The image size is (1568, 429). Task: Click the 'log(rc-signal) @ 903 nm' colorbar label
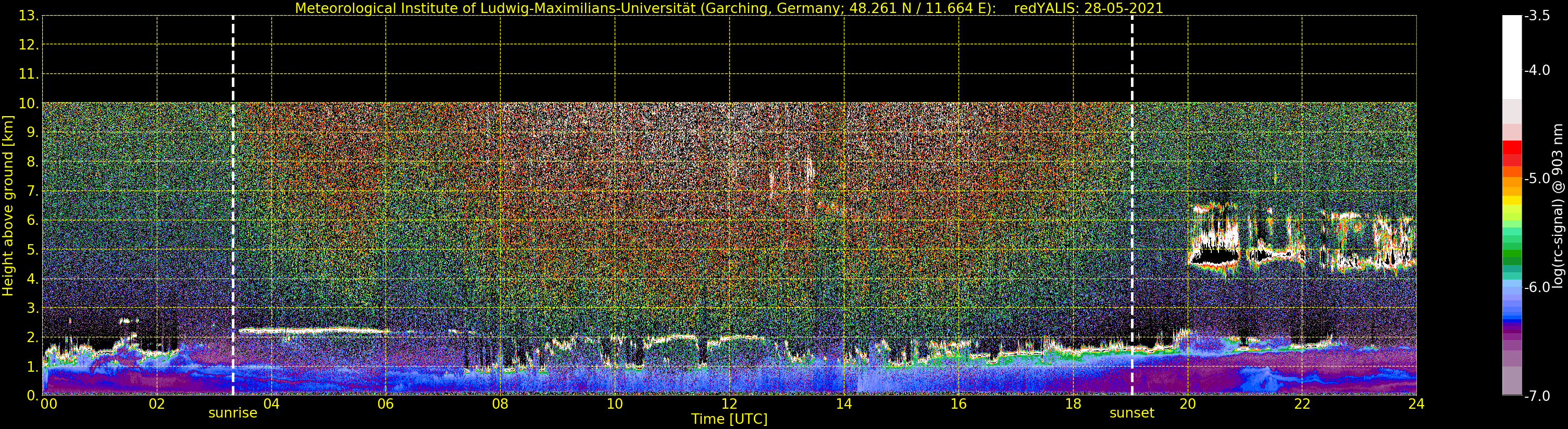click(x=1558, y=206)
